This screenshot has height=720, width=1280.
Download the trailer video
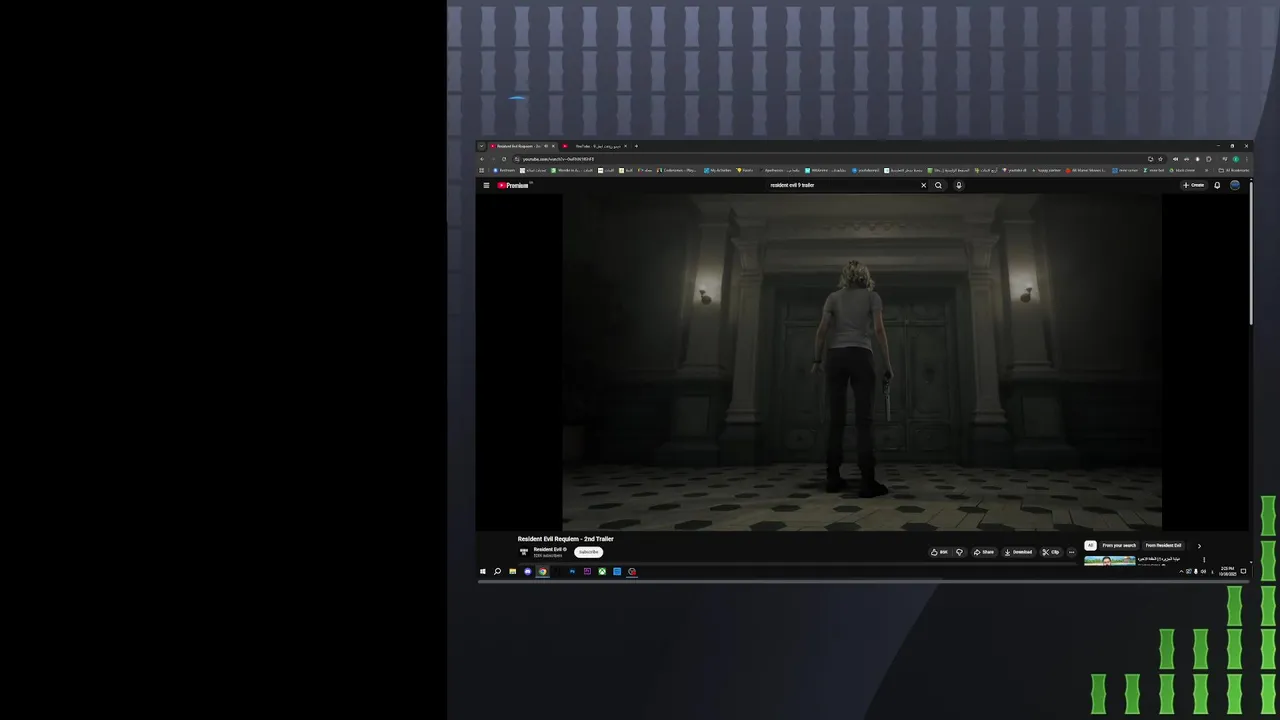1018,552
